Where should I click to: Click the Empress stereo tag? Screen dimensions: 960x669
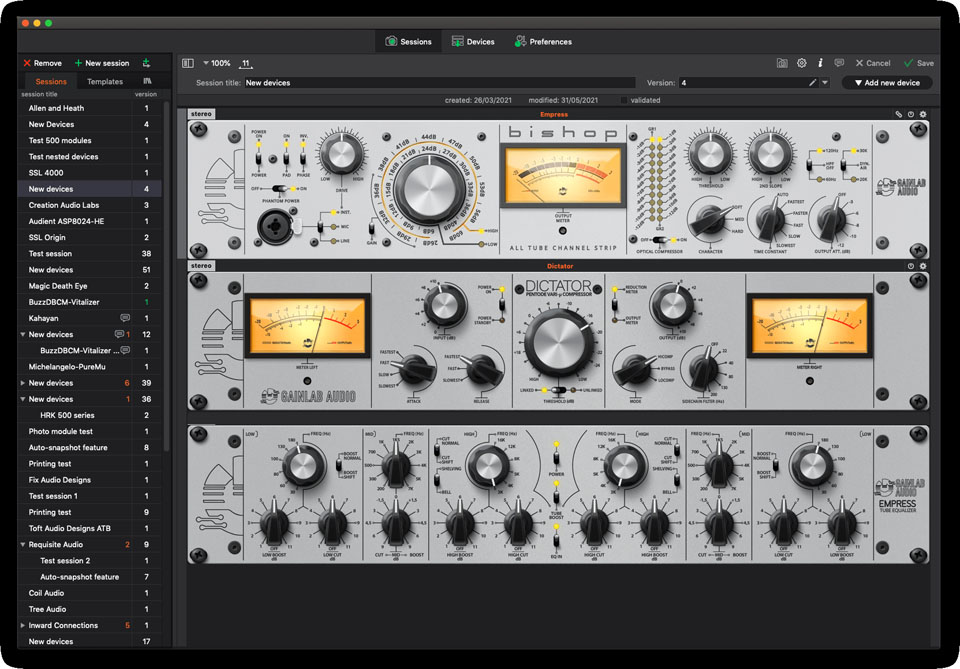tap(201, 114)
